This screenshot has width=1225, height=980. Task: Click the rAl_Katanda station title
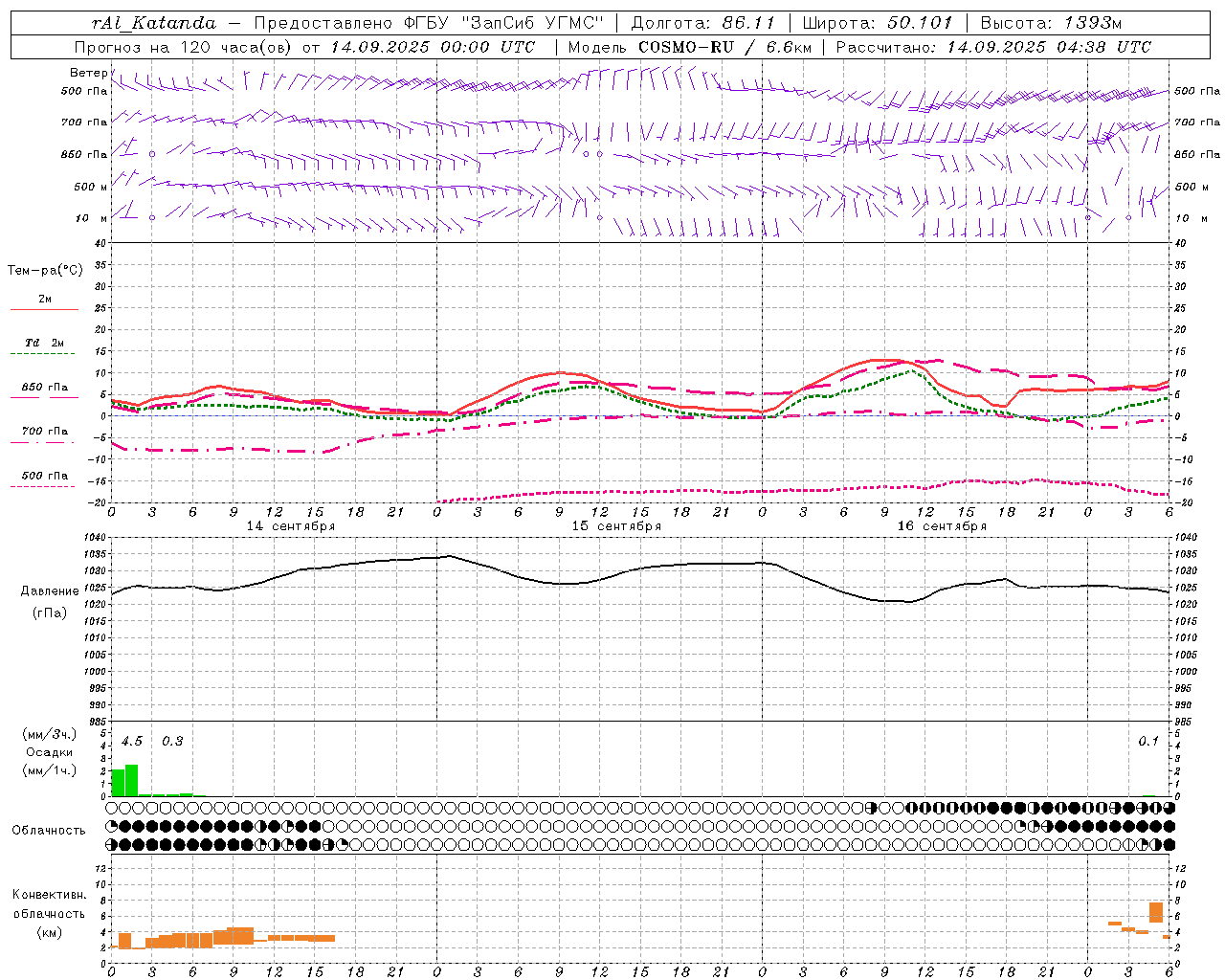(x=154, y=23)
